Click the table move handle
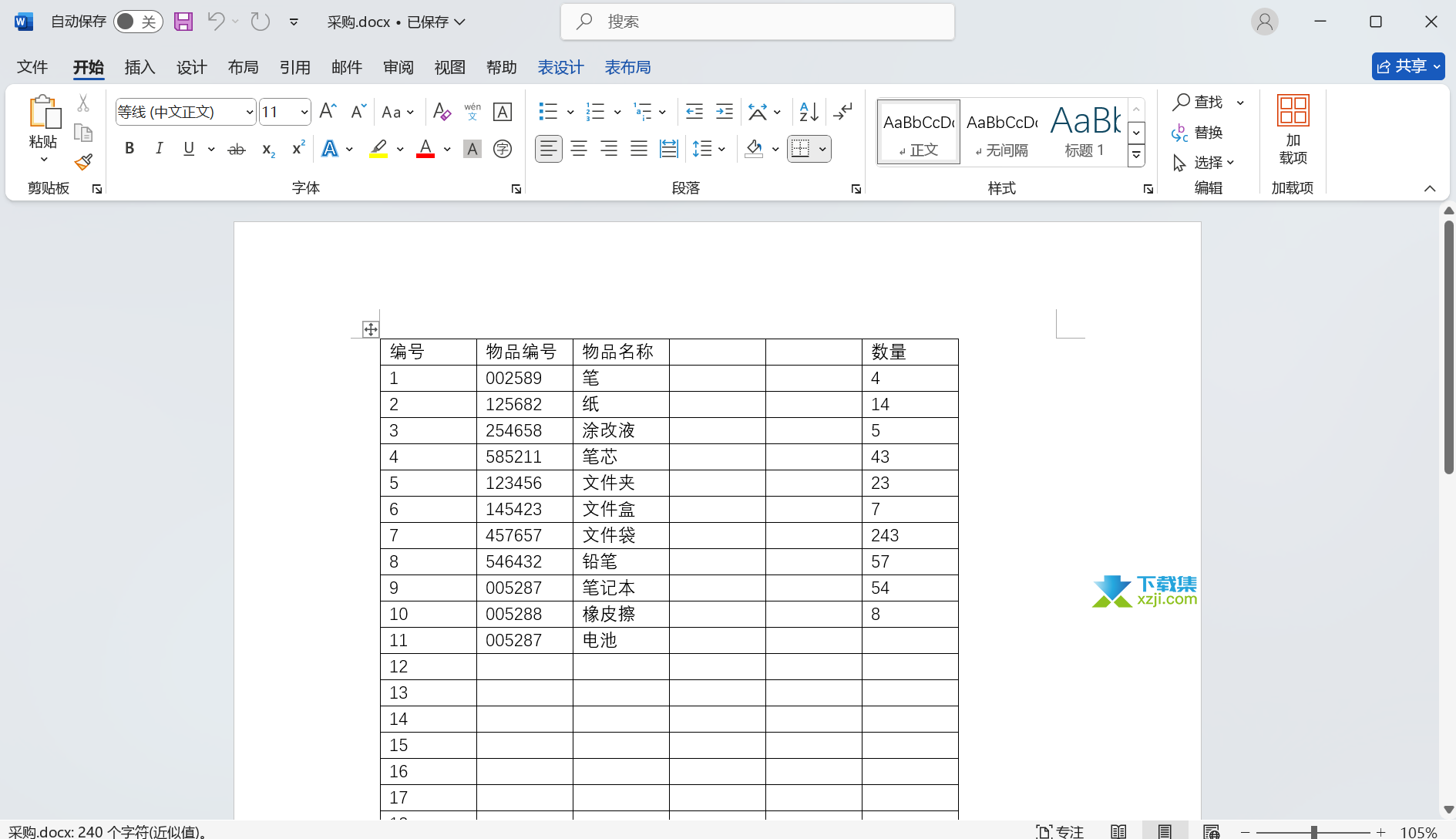This screenshot has width=1456, height=839. 371,329
